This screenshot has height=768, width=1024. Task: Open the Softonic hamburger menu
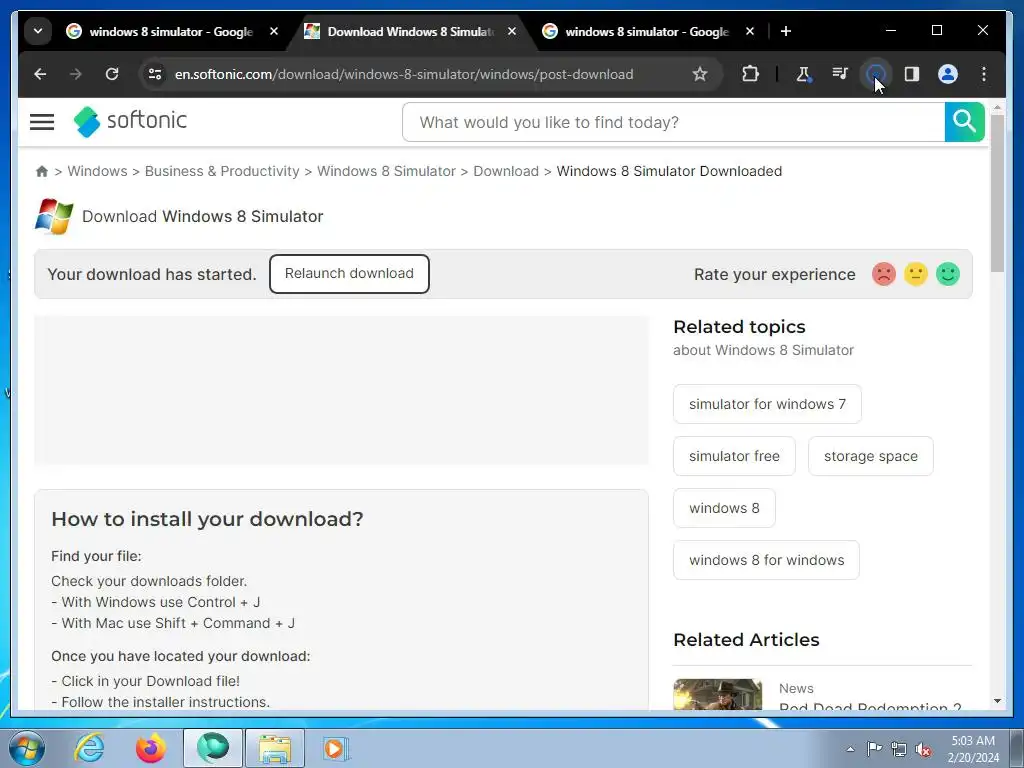(x=42, y=121)
